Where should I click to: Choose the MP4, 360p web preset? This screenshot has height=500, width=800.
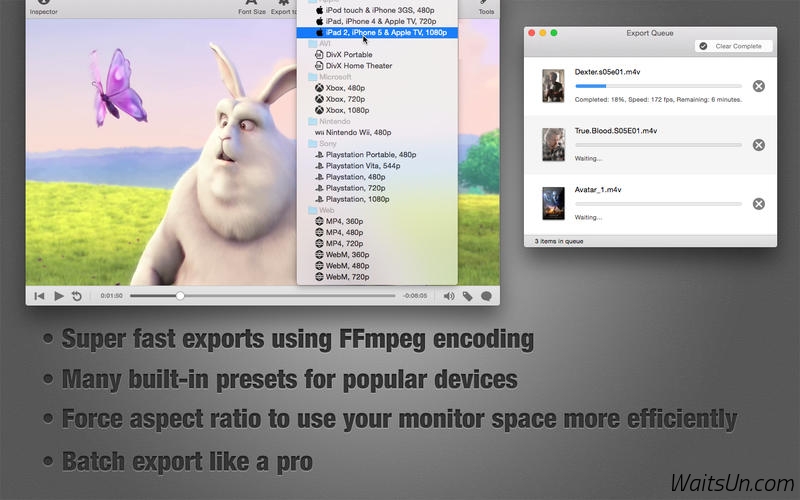pos(377,221)
